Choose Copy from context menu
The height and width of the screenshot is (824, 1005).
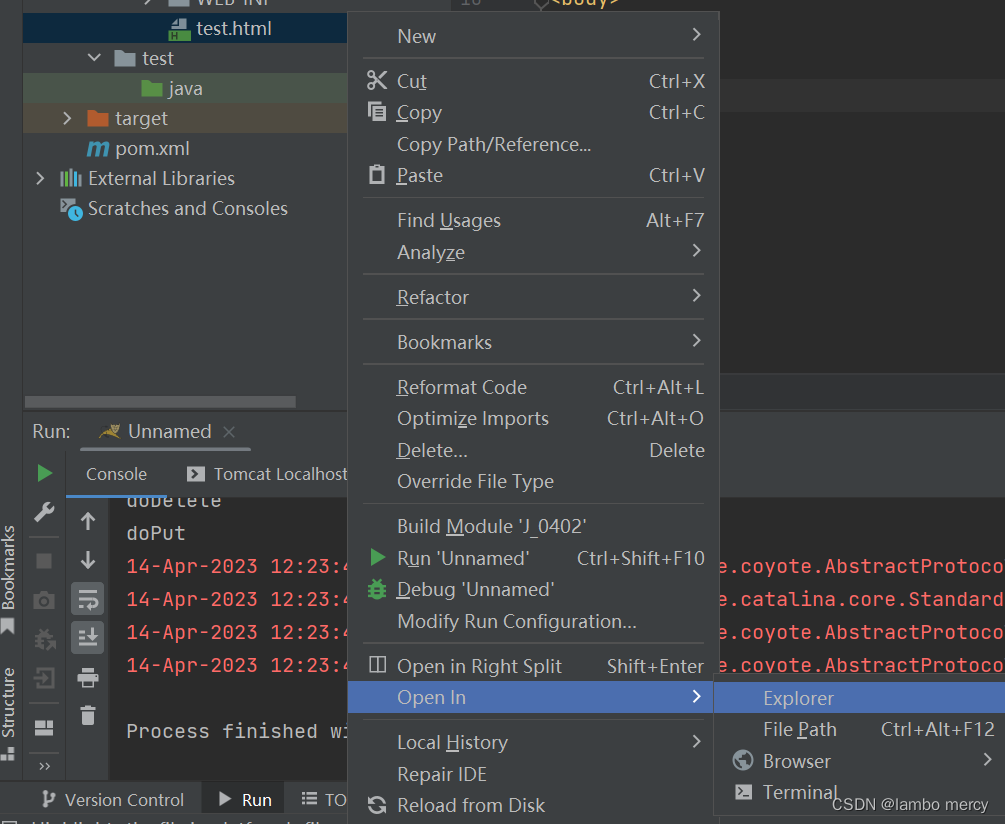pyautogui.click(x=533, y=112)
